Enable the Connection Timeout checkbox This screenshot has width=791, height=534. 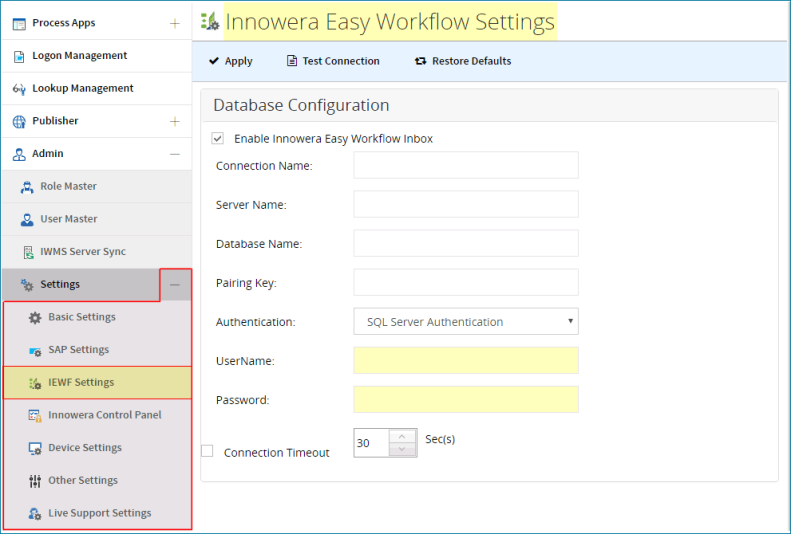tap(207, 451)
